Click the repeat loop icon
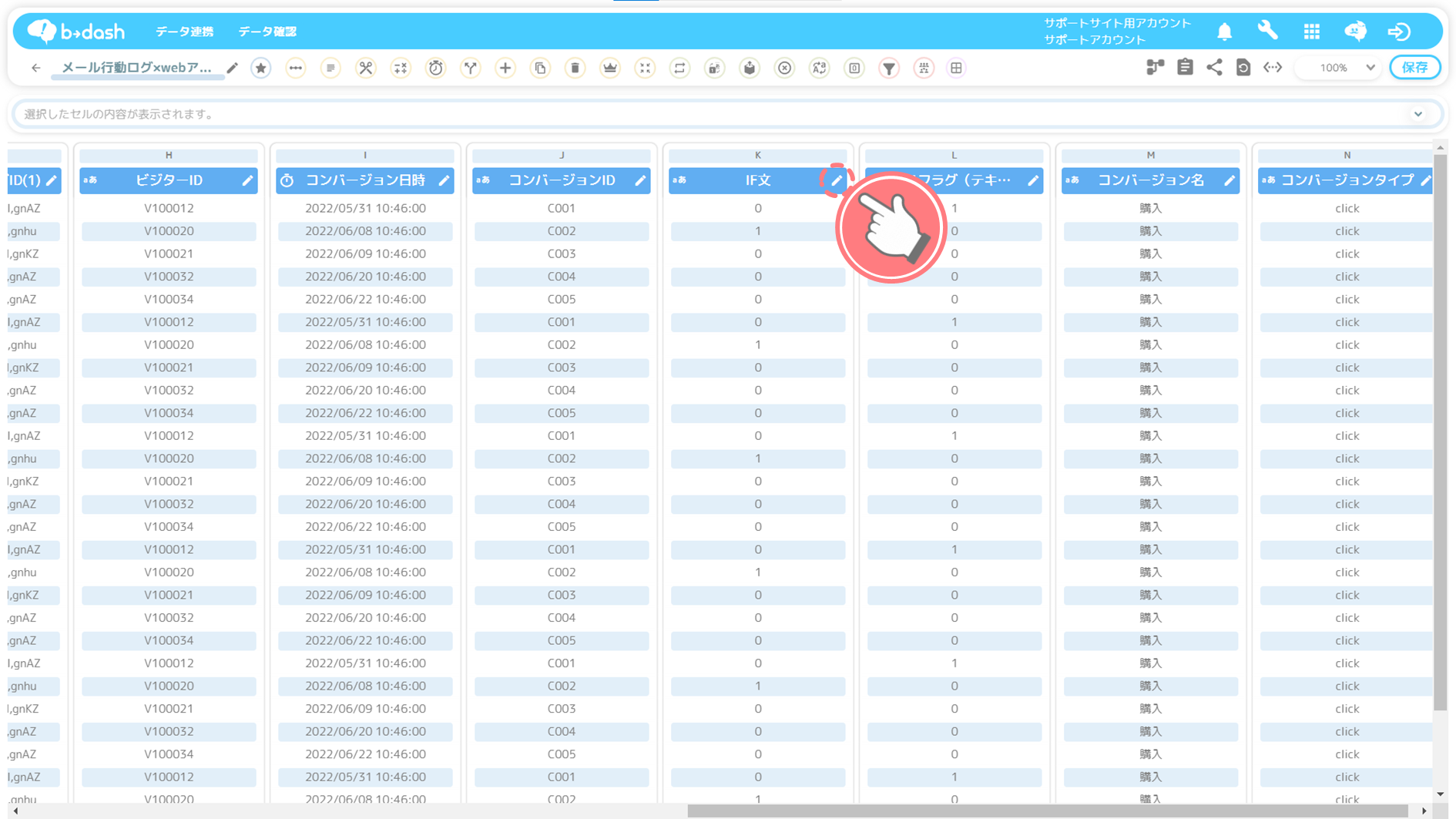The image size is (1456, 819). click(680, 68)
